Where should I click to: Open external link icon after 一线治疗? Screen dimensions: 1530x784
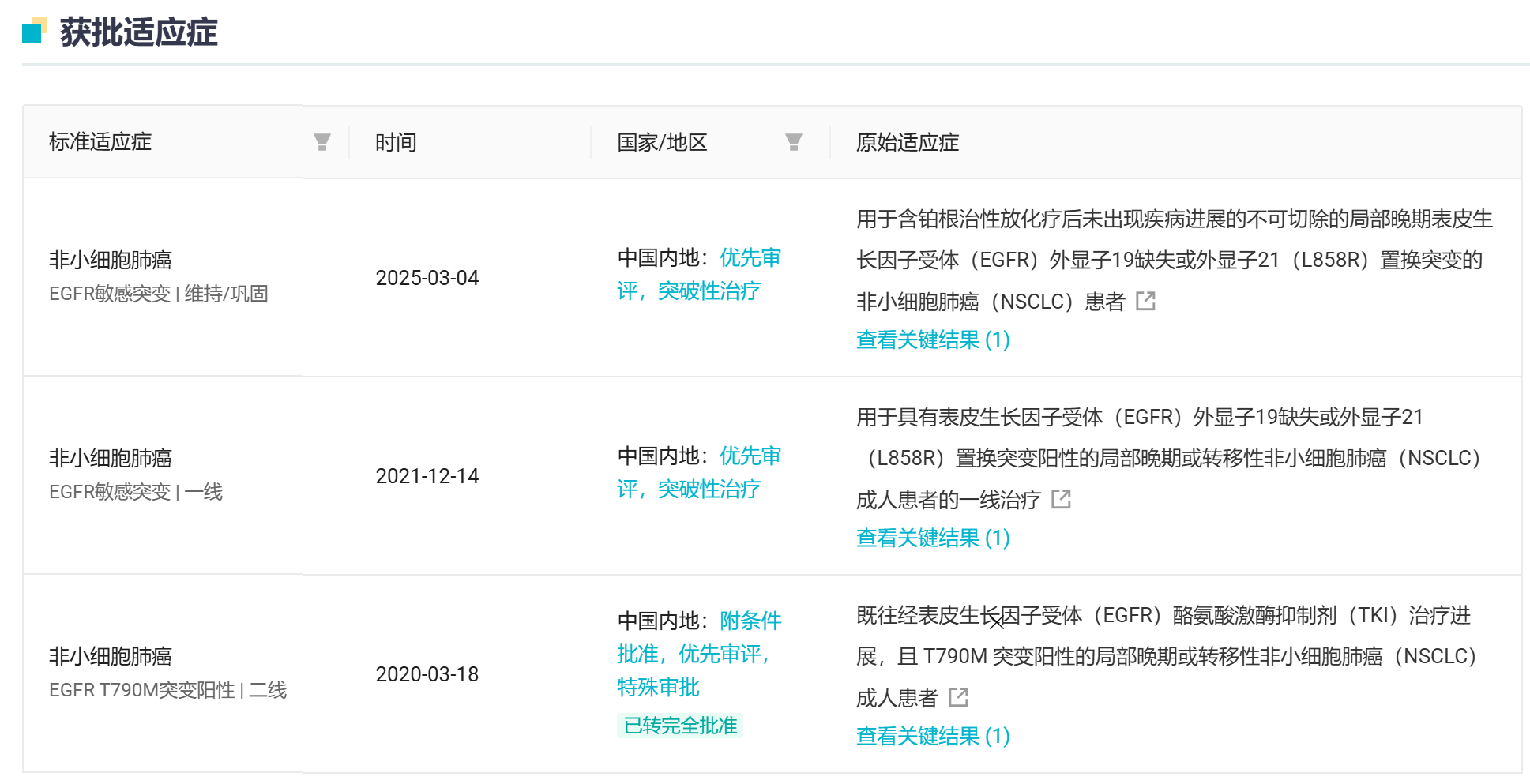[1061, 499]
